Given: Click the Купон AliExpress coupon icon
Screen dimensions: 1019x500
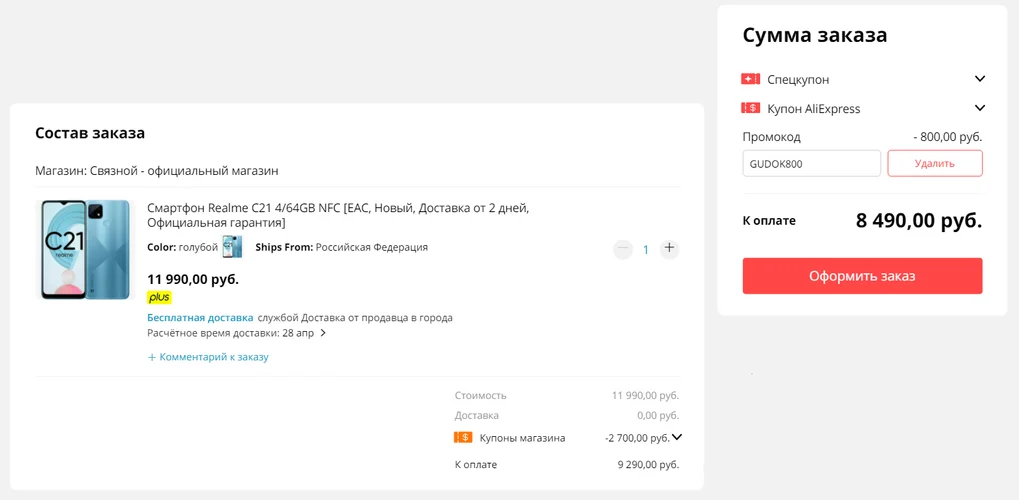Looking at the screenshot, I should (x=750, y=108).
